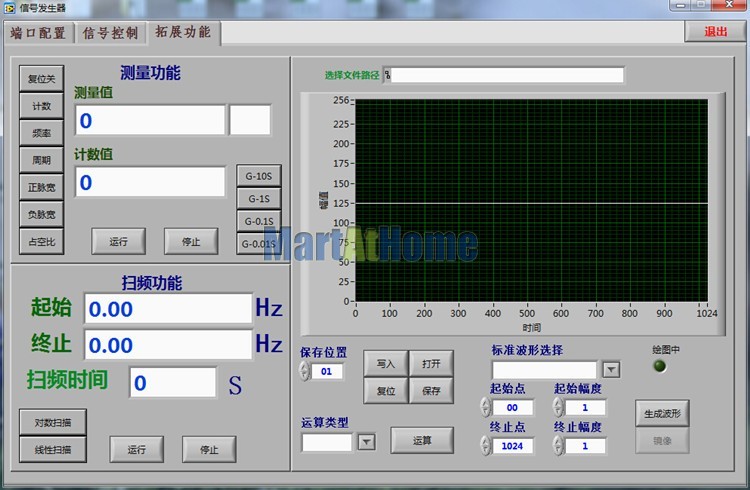Viewport: 750px width, 490px height.
Task: Click the 写入 write button
Action: click(x=385, y=363)
